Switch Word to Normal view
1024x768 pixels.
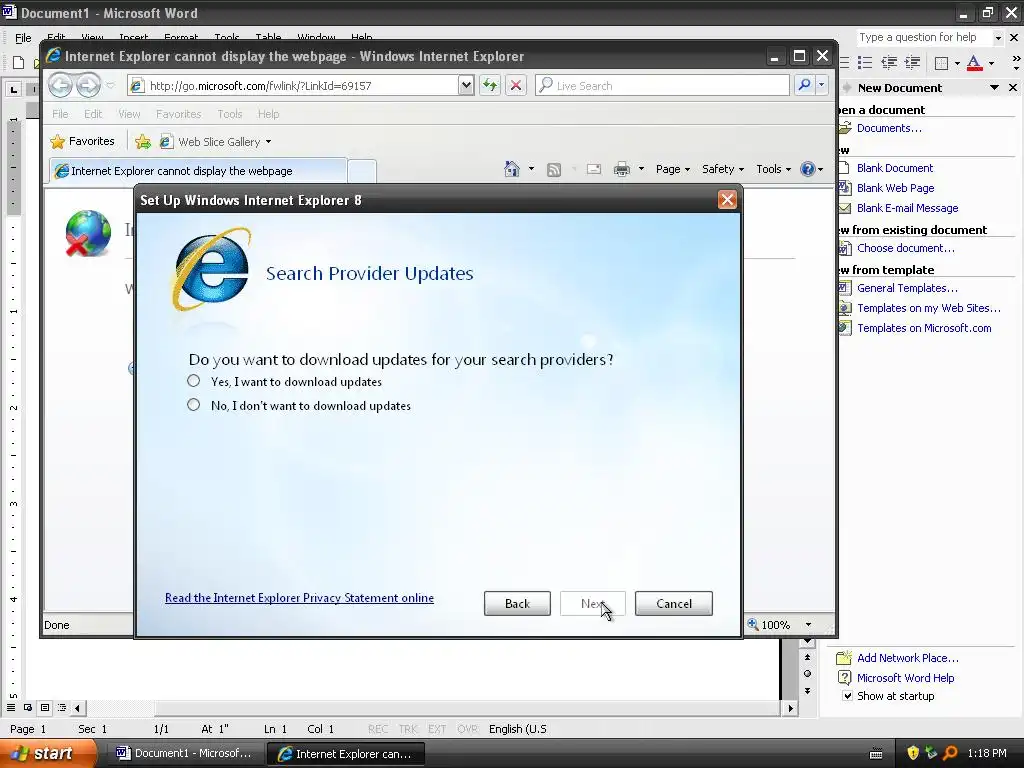(11, 707)
